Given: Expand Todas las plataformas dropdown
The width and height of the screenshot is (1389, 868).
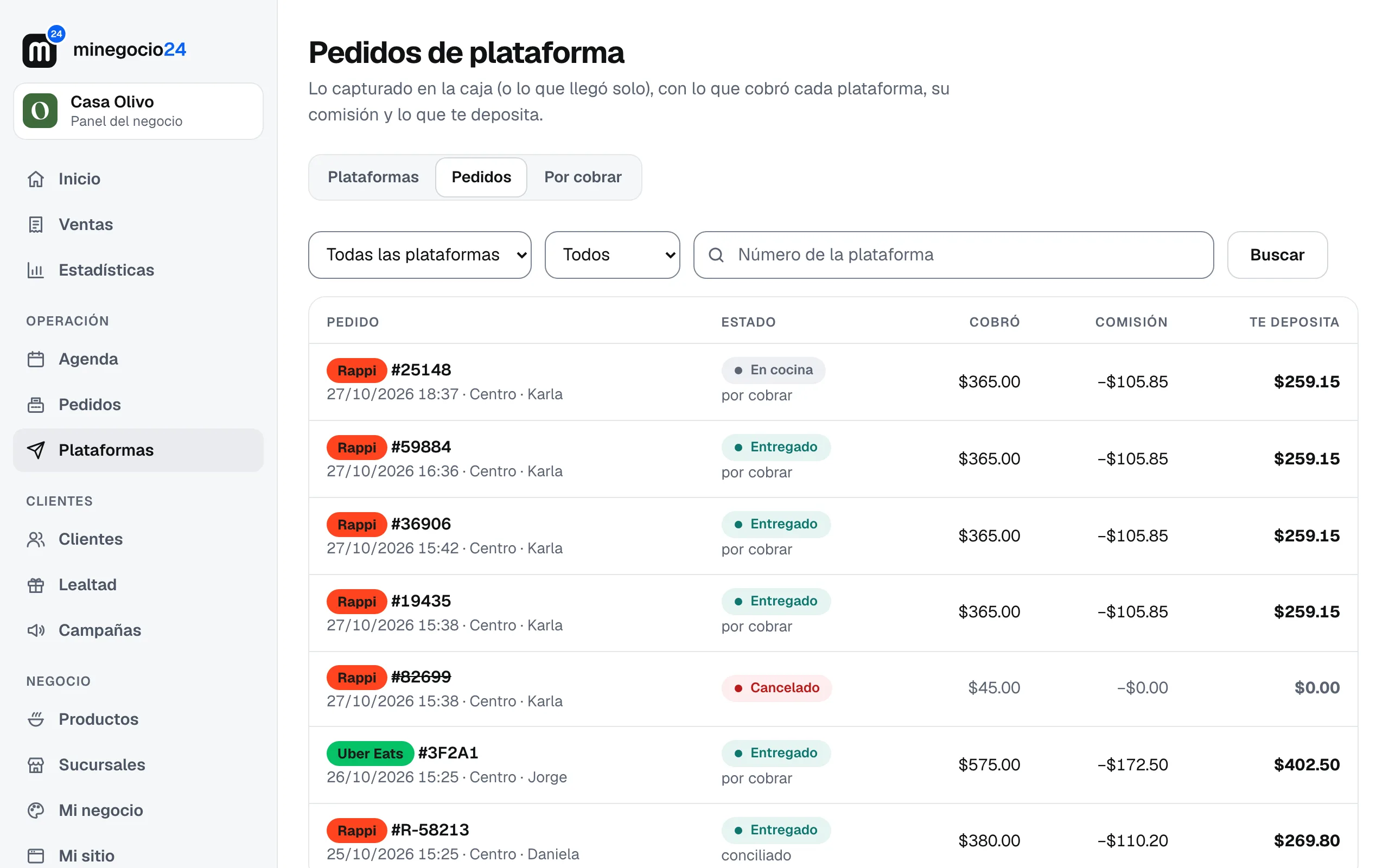Looking at the screenshot, I should 419,255.
